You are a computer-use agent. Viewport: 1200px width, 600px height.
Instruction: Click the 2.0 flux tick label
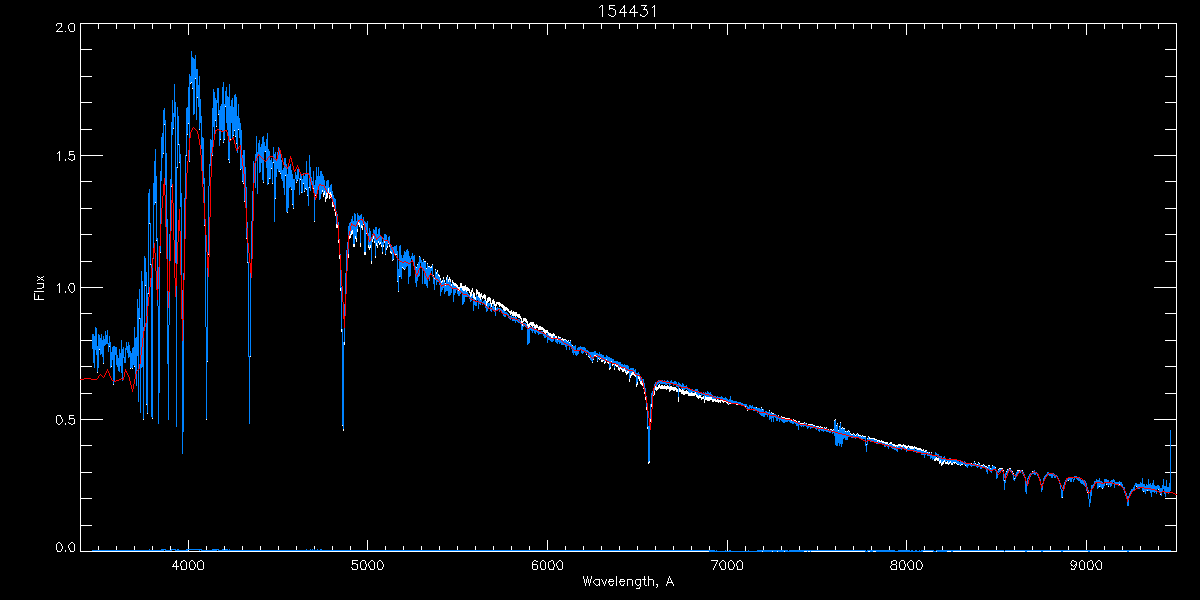click(x=65, y=28)
